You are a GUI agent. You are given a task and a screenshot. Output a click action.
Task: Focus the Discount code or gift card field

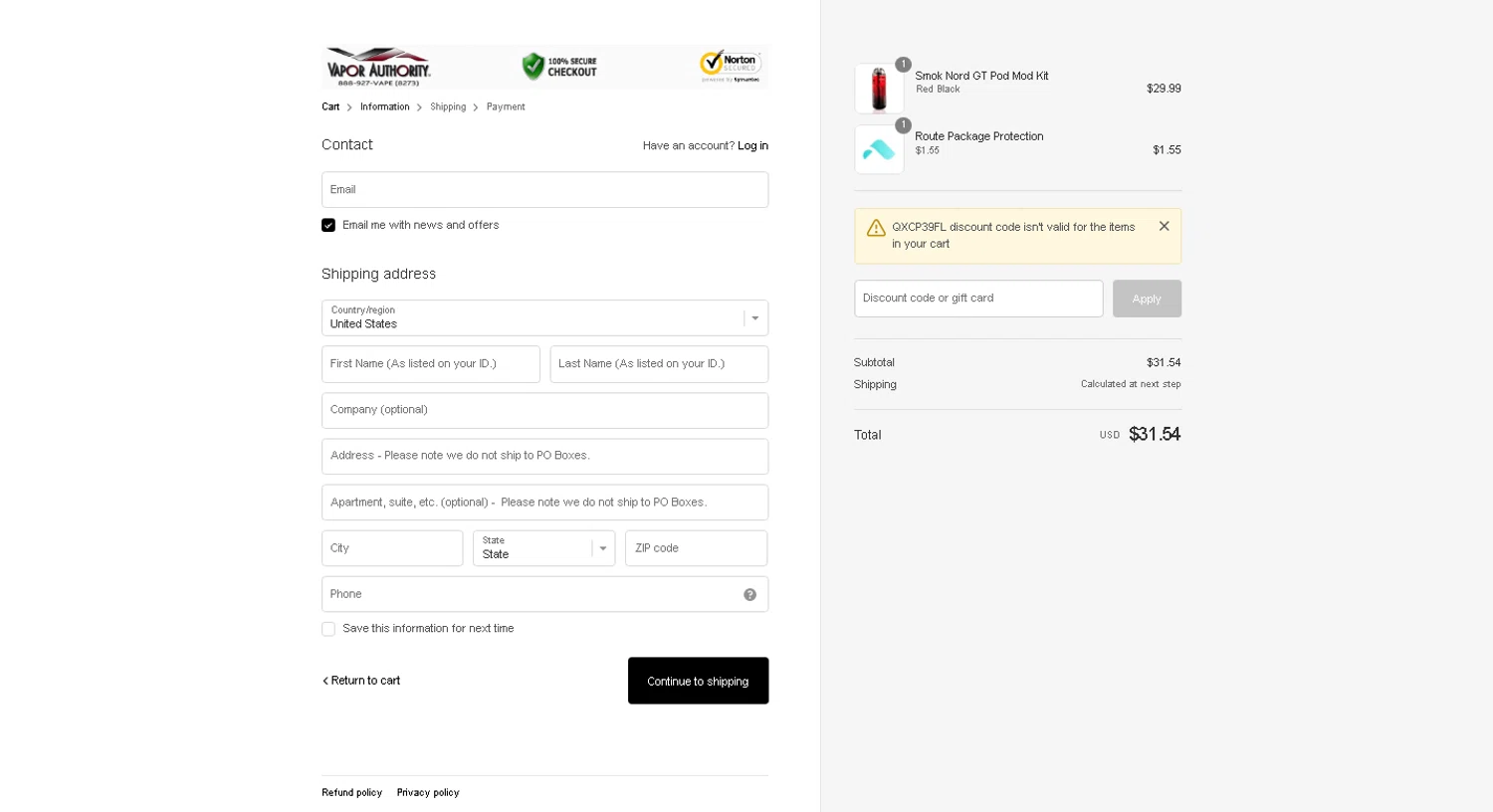pos(977,299)
